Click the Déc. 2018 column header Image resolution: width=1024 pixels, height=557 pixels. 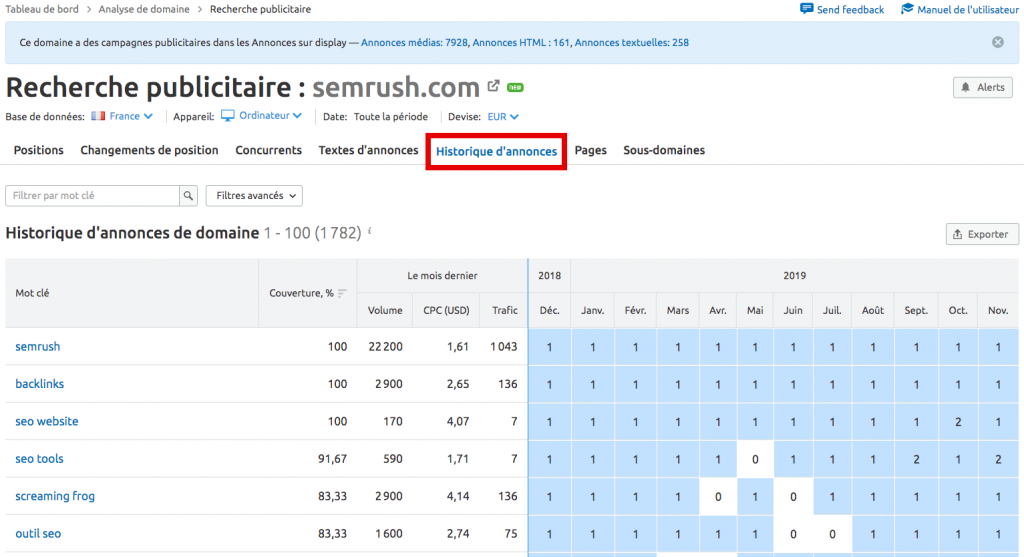tap(549, 310)
